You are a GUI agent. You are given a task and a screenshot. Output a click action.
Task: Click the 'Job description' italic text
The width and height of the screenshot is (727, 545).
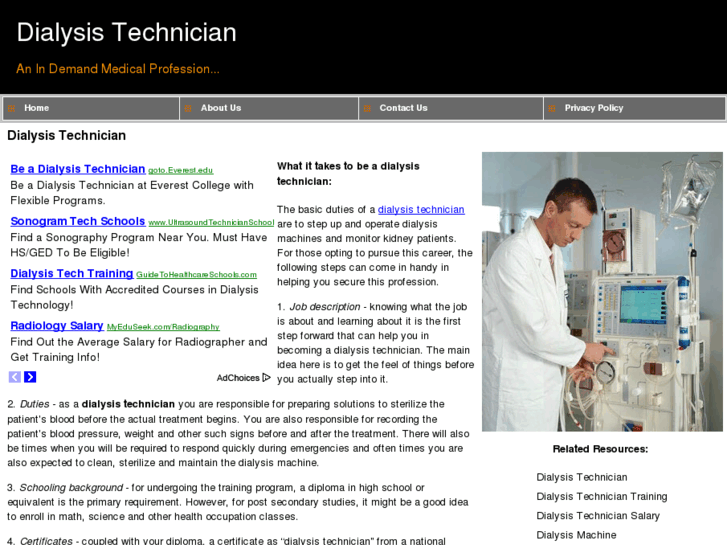click(325, 307)
